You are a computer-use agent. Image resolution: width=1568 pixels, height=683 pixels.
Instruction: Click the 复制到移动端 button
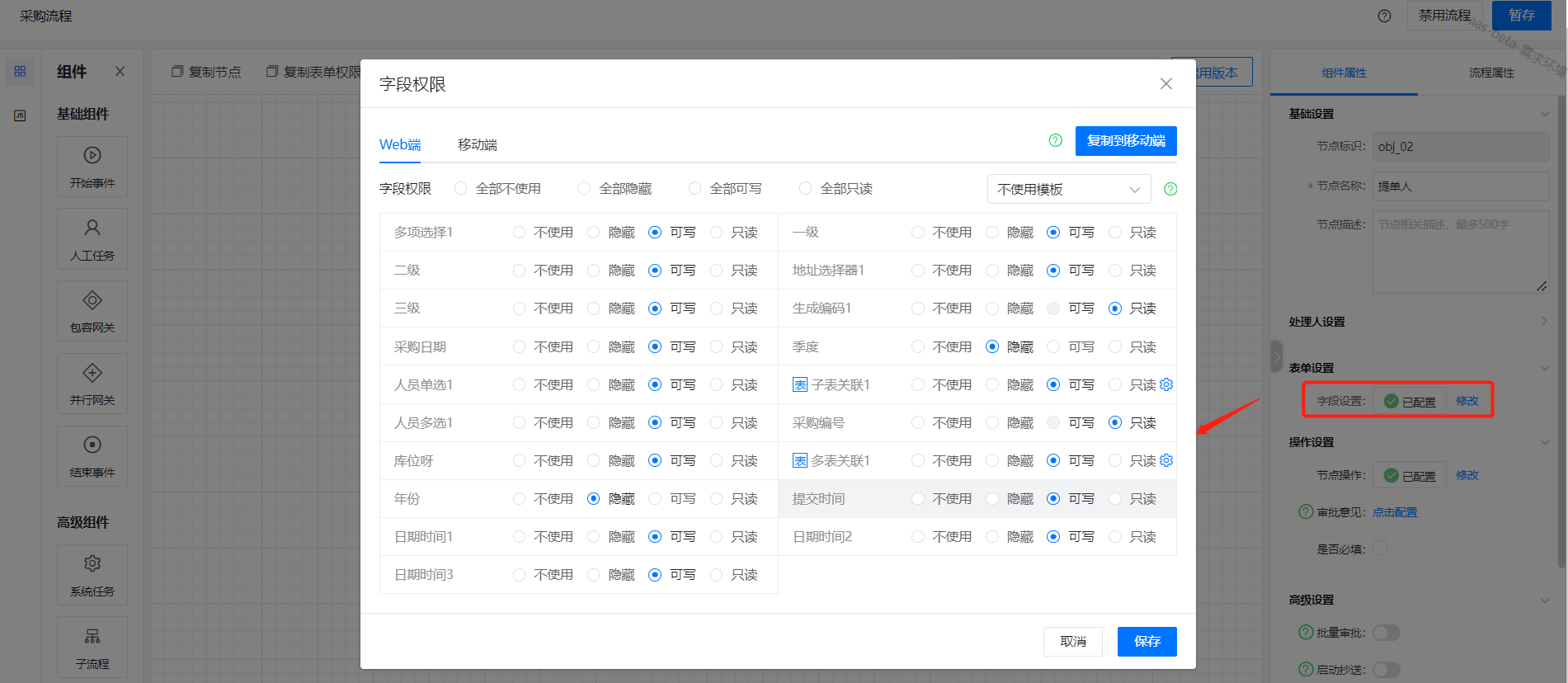click(x=1125, y=141)
